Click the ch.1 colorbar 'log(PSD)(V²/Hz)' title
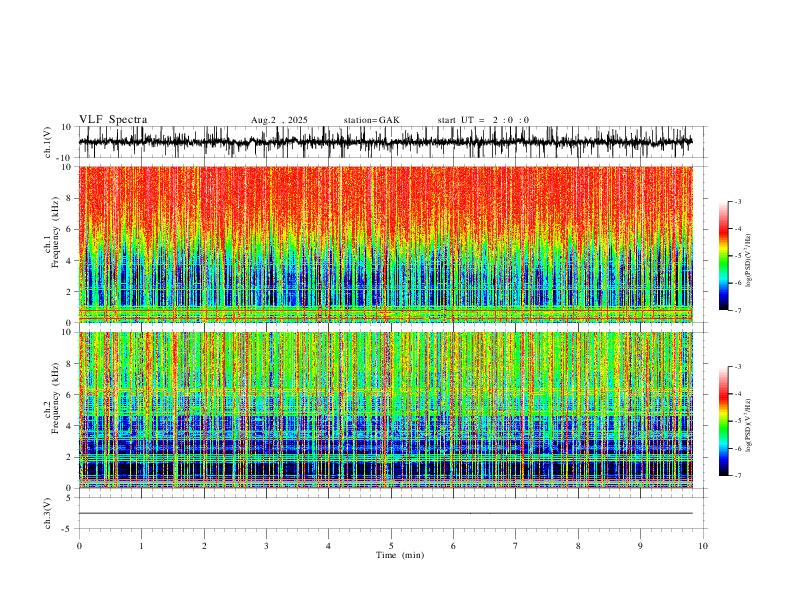The image size is (792, 612). coord(749,261)
